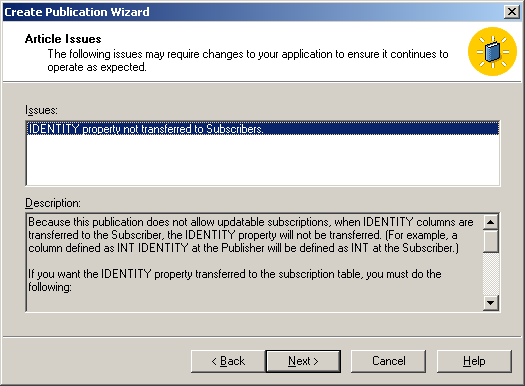Close the Create Publication Wizard window
Image resolution: width=525 pixels, height=386 pixels.
click(x=512, y=12)
